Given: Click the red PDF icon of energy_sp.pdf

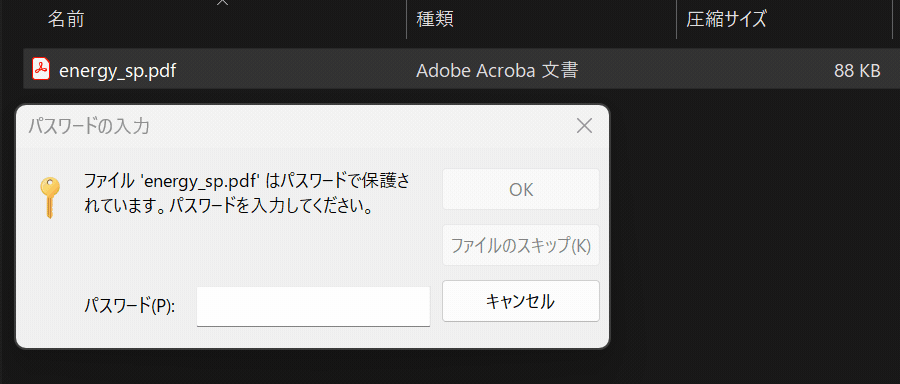Looking at the screenshot, I should [x=41, y=69].
